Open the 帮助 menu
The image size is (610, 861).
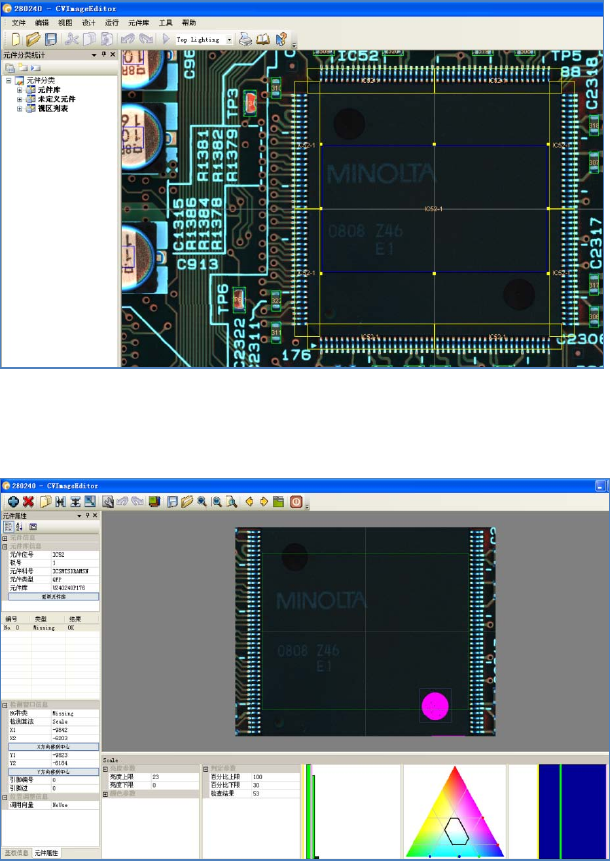[x=189, y=23]
